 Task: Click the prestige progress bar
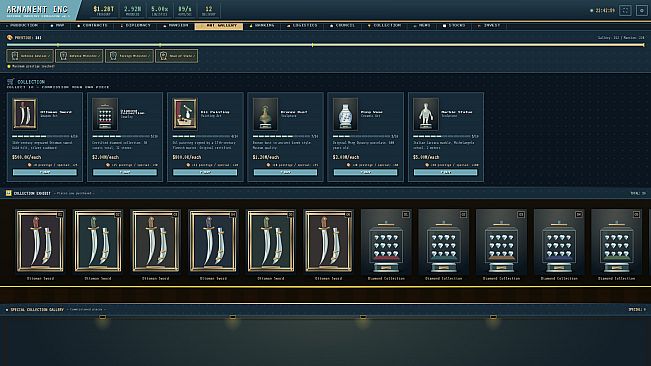326,45
